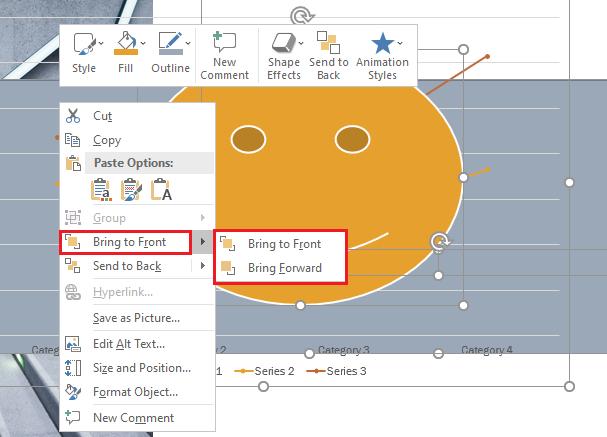Expand the Style dropdown arrow
607x437 pixels.
click(101, 43)
